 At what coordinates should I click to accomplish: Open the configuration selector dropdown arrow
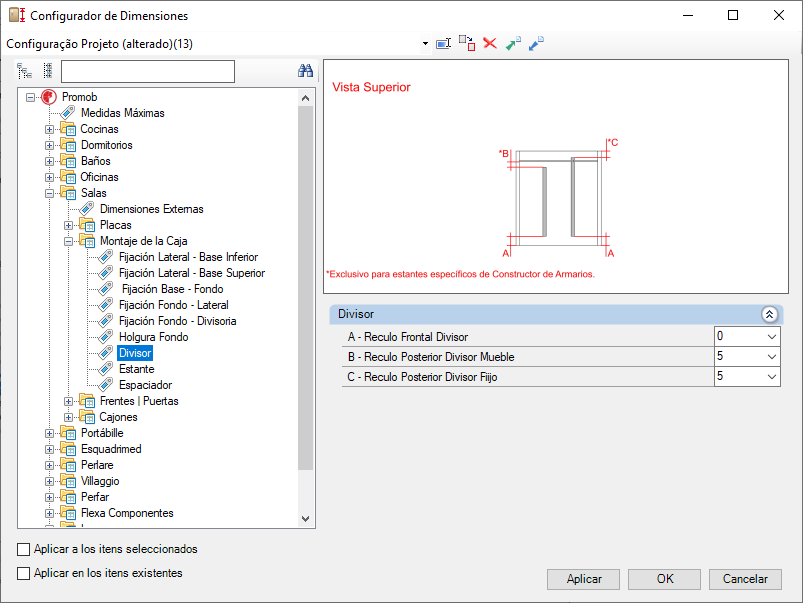tap(425, 44)
